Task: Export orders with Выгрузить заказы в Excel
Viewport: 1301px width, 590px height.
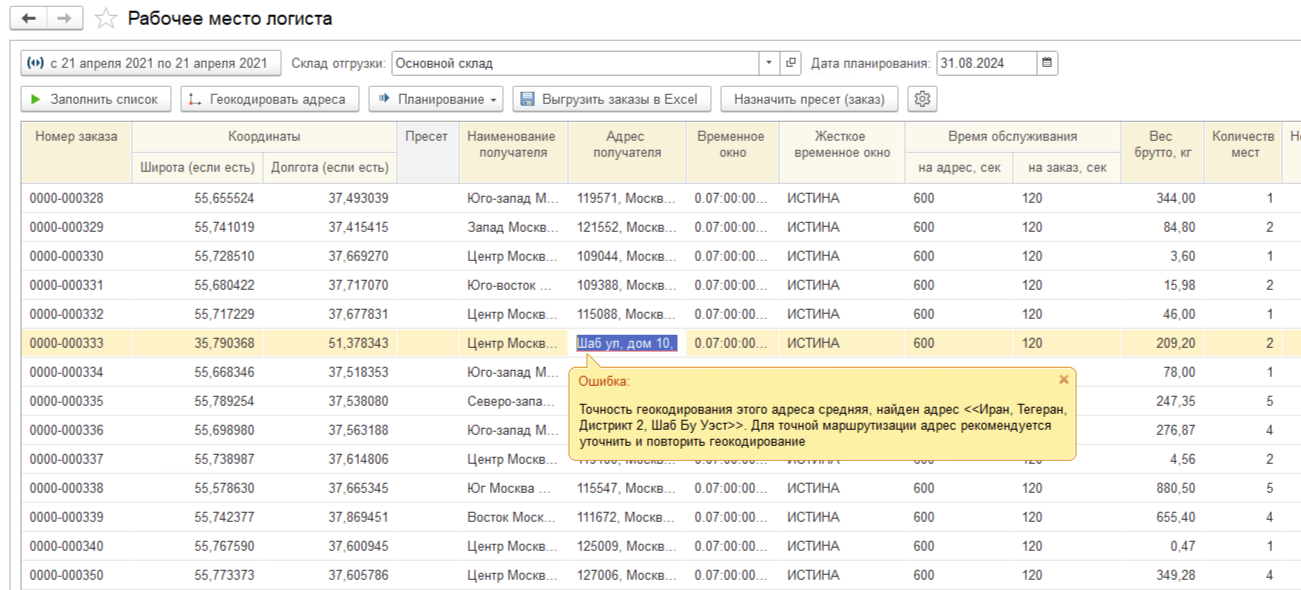Action: click(x=611, y=99)
